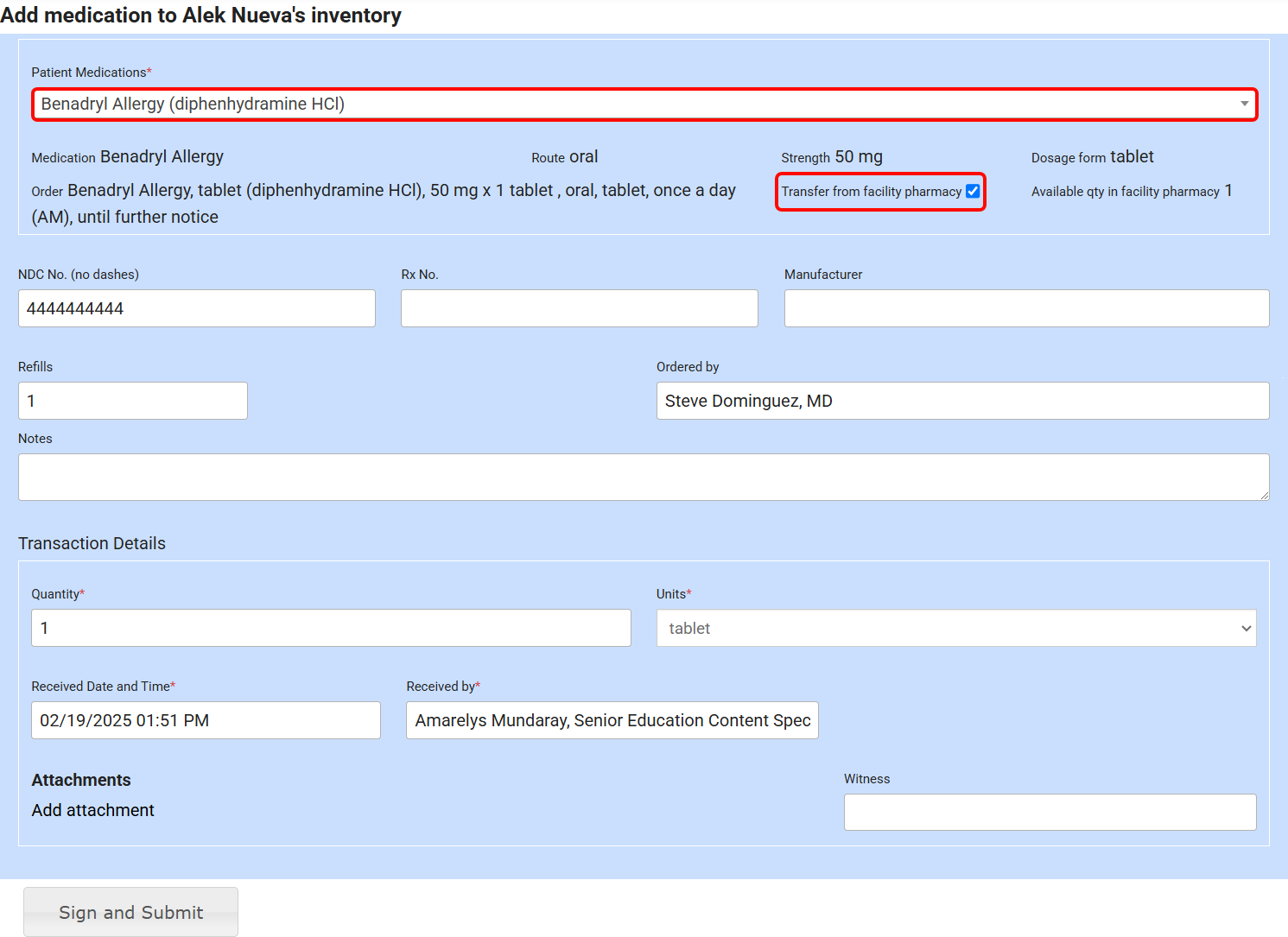Focus the Rx No. text field
The image size is (1288, 937).
[579, 308]
